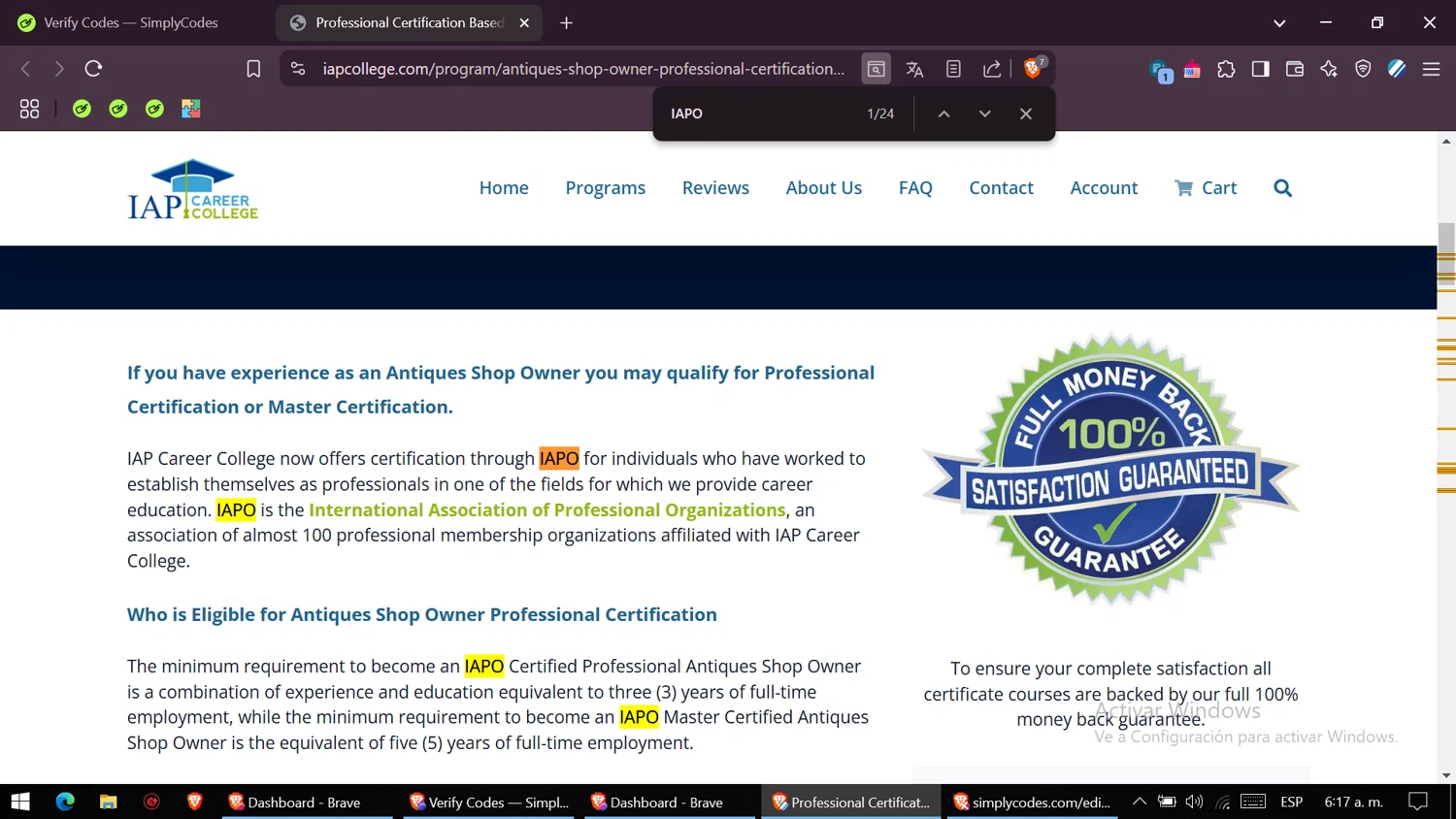Go back to previous page

point(26,69)
